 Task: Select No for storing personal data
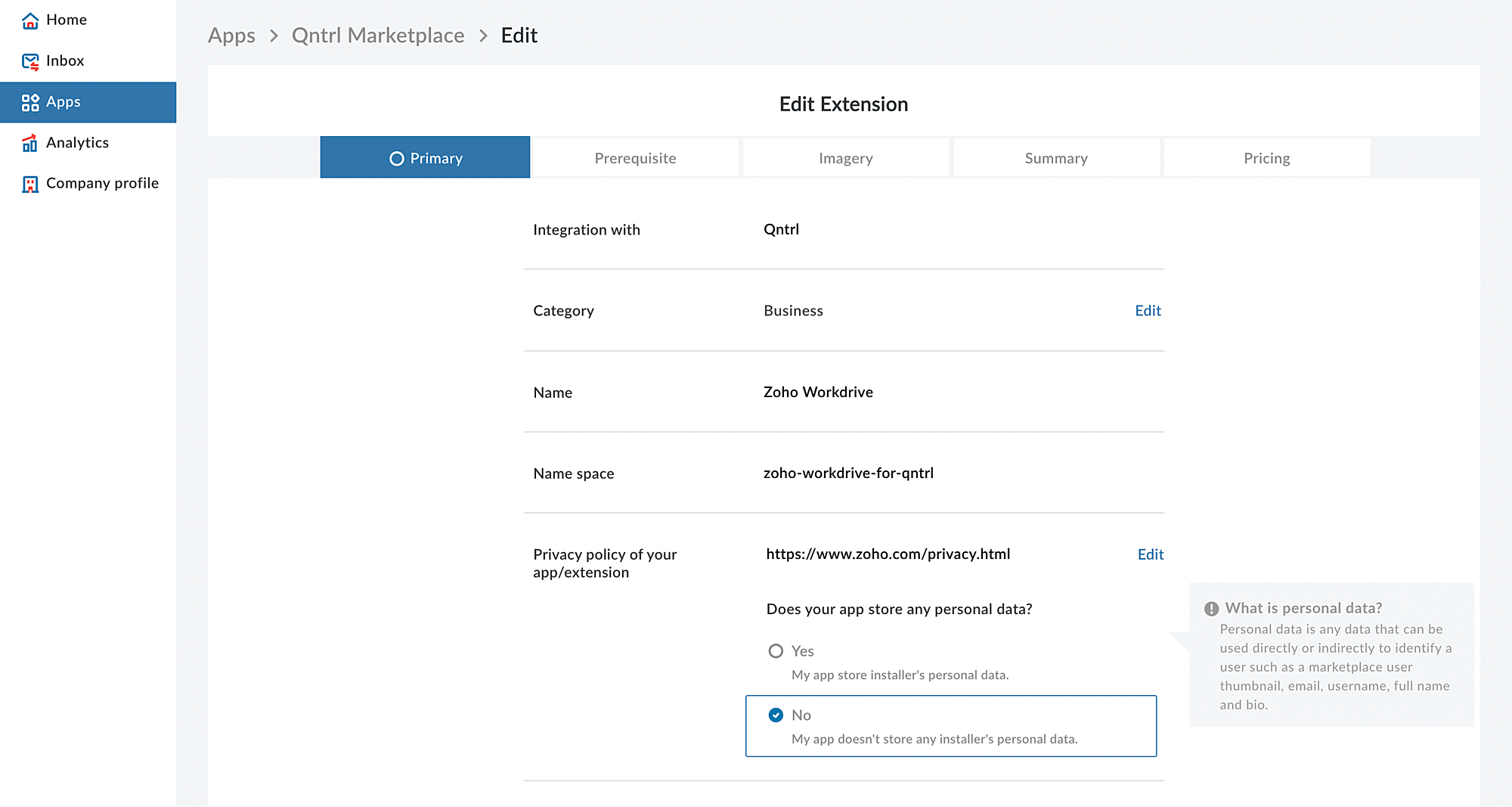click(776, 715)
